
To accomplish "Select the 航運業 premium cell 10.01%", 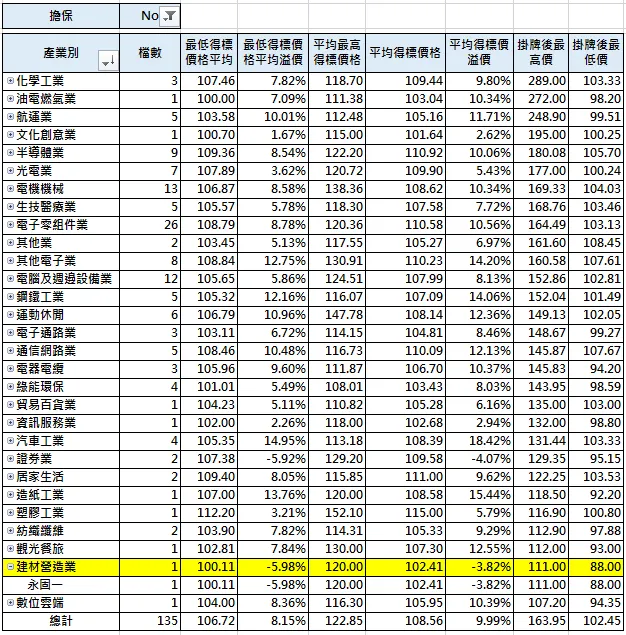I will coord(273,117).
